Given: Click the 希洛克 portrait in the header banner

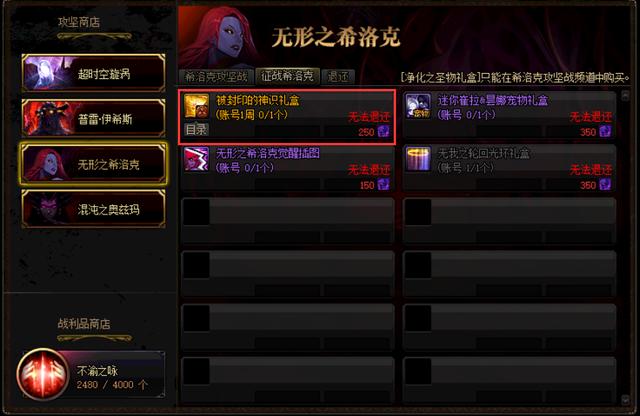Looking at the screenshot, I should pos(218,37).
